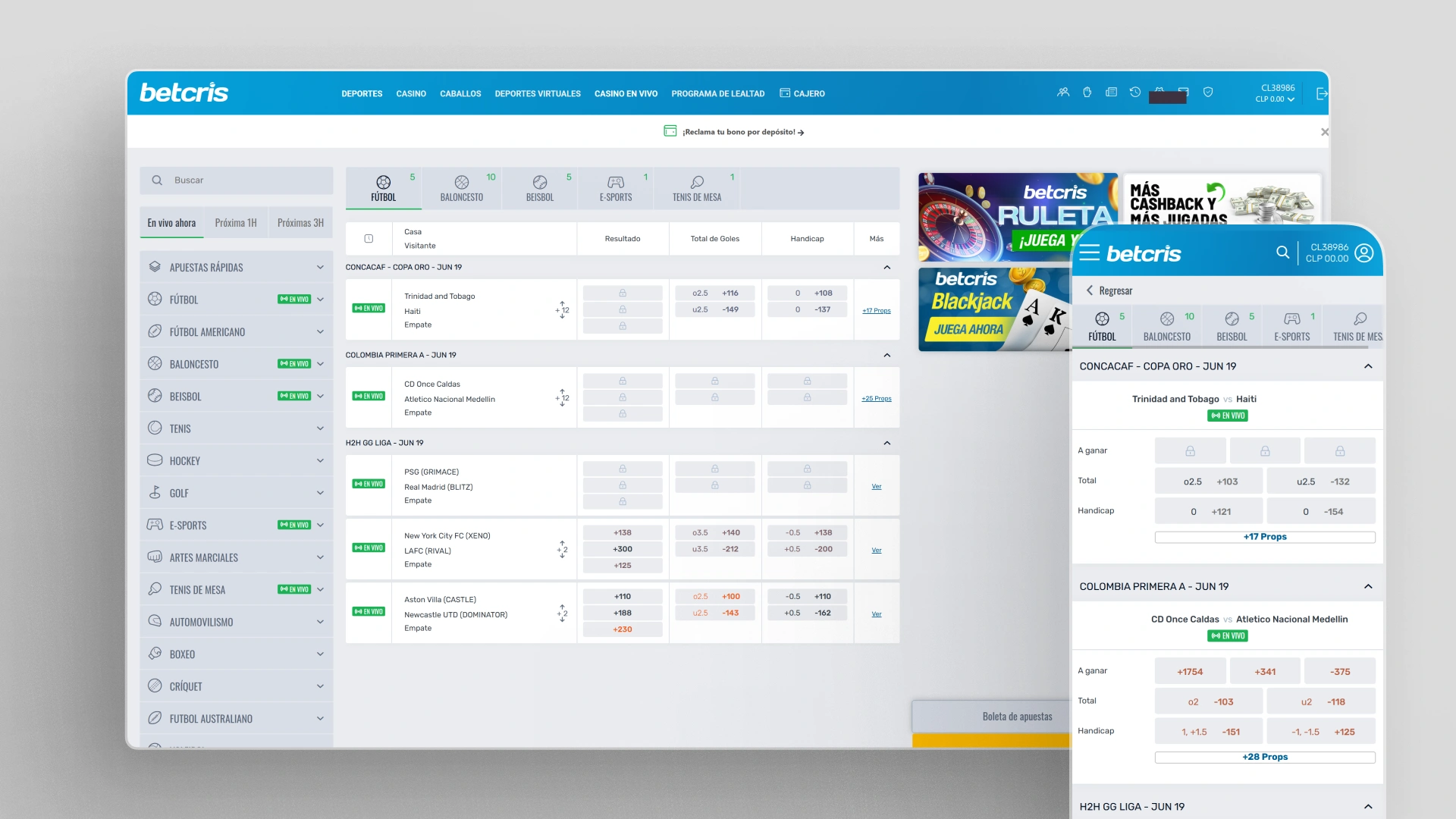Open the responsible gaming hand icon

1087,92
